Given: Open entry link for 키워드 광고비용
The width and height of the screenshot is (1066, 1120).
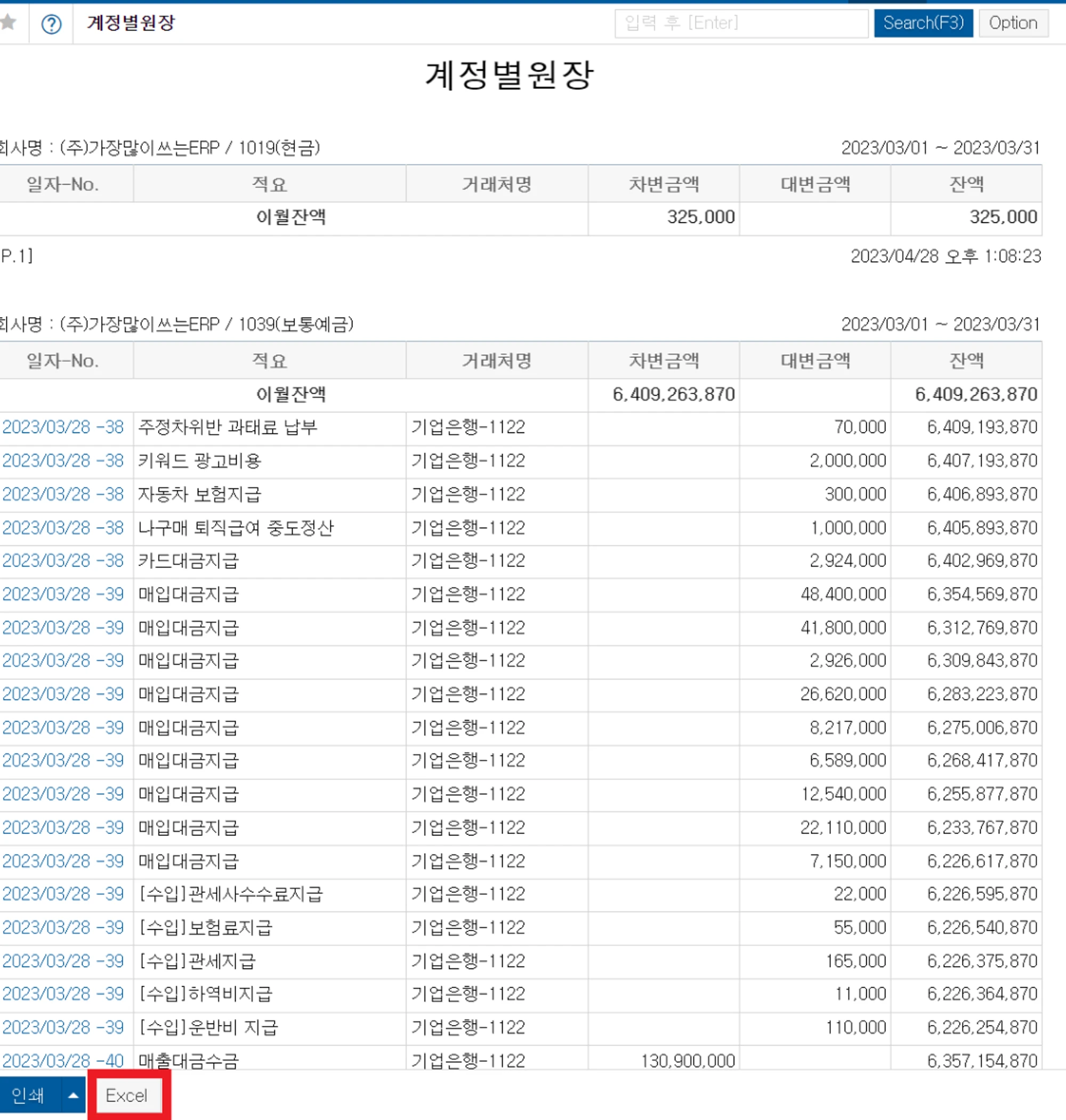Looking at the screenshot, I should (63, 460).
